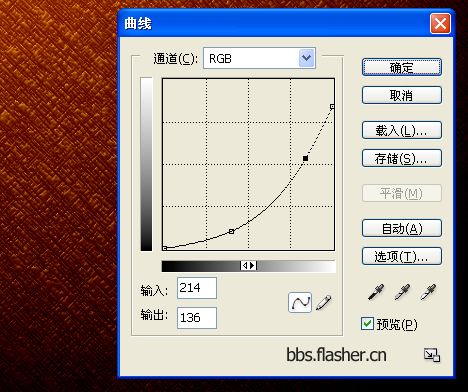Viewport: 468px width, 392px height.
Task: Click the 输入 field showing 214
Action: [197, 288]
